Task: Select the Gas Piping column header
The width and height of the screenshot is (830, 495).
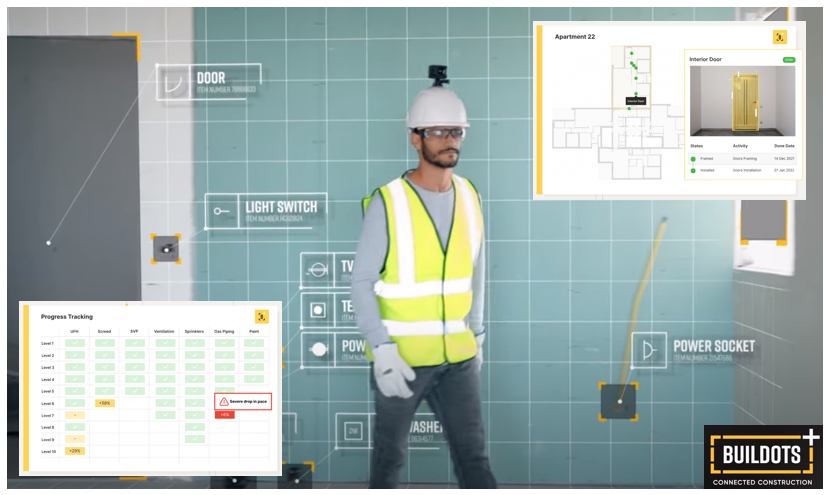Action: pos(224,331)
